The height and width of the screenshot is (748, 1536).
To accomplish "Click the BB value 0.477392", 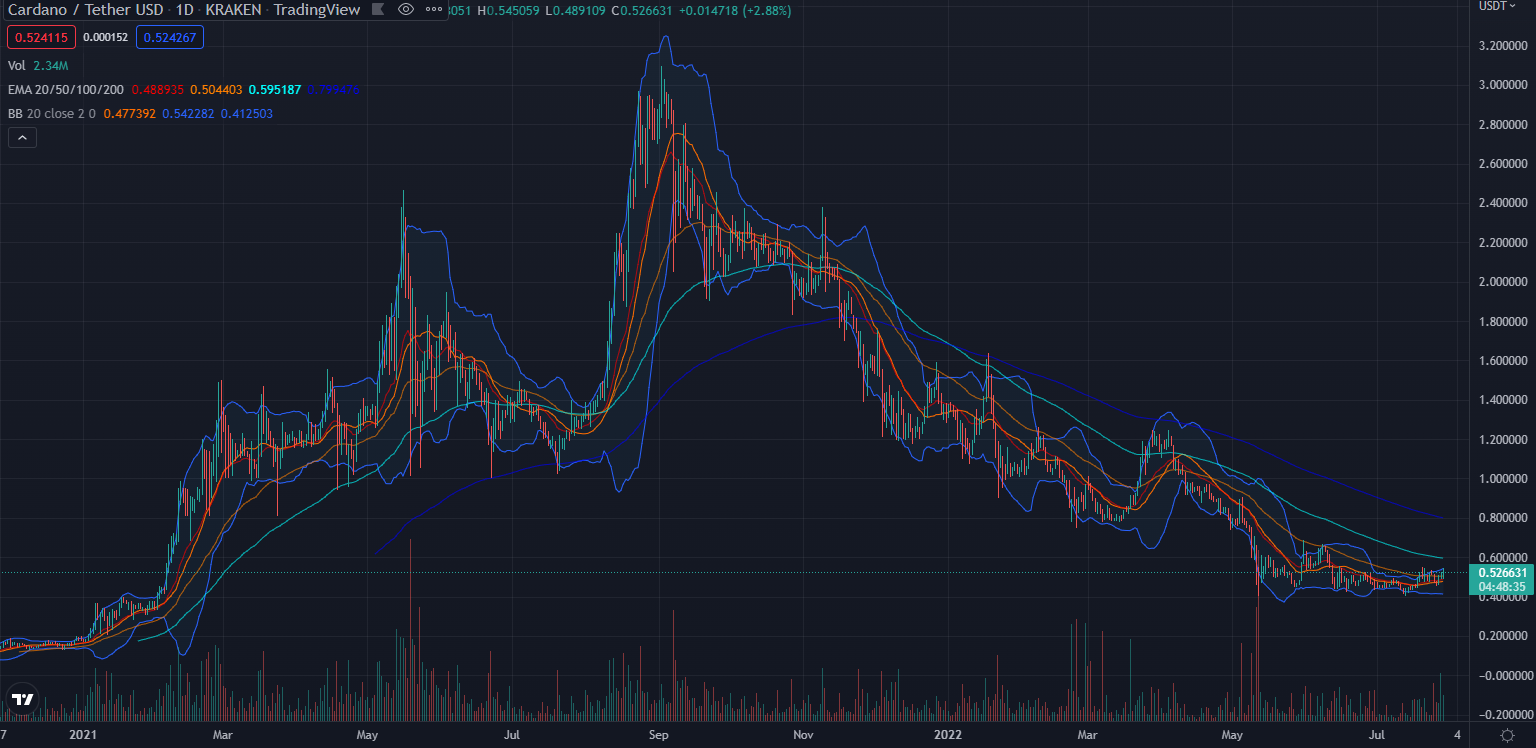I will [x=130, y=114].
